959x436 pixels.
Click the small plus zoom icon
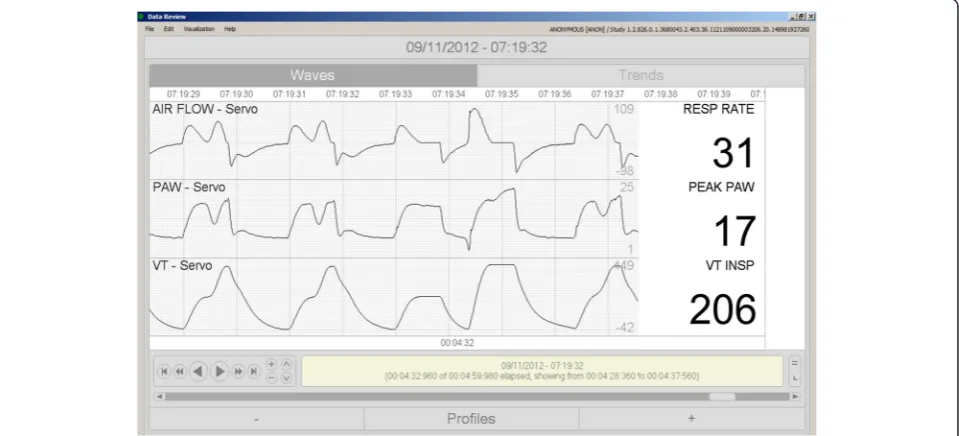coord(272,364)
